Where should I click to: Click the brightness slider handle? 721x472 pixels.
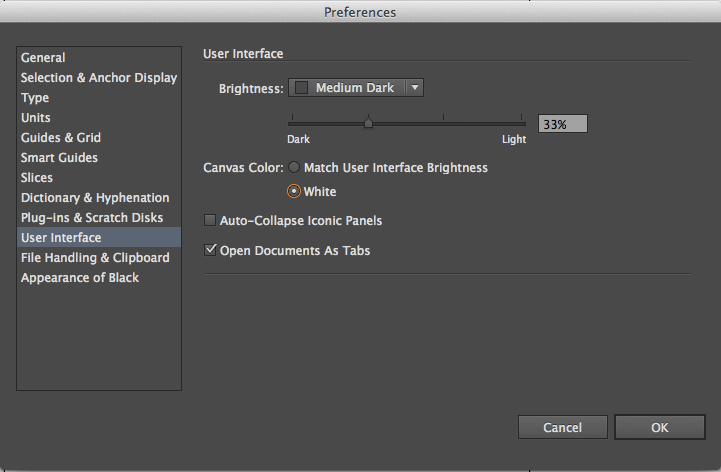[x=368, y=123]
